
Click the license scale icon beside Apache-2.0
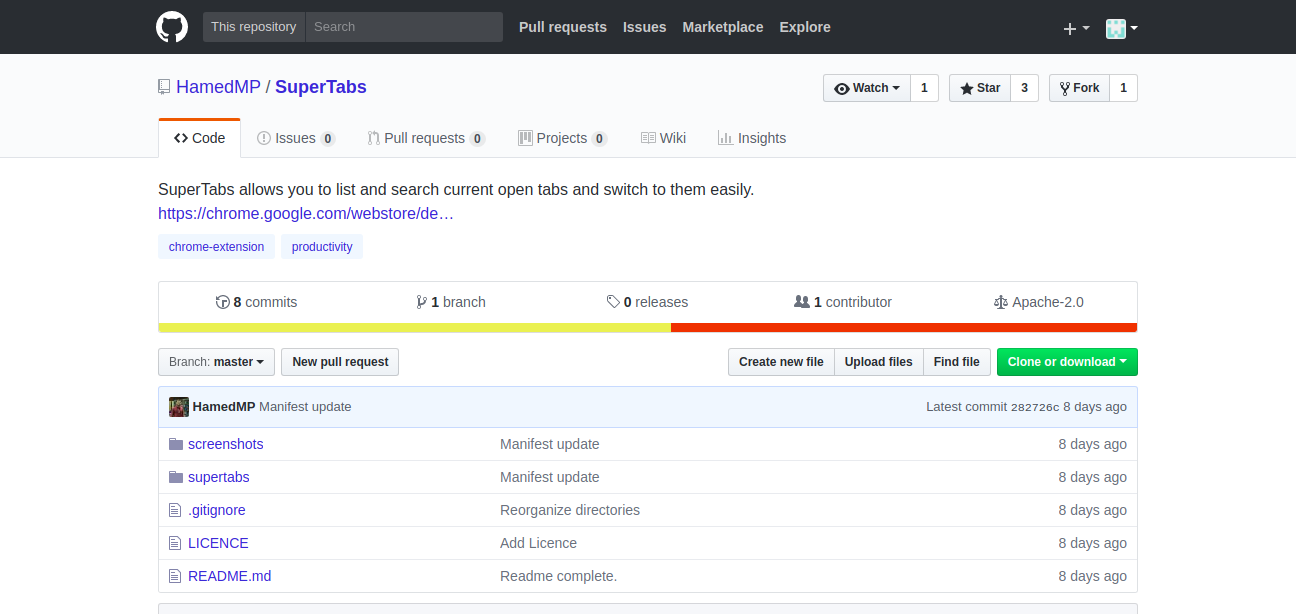(1001, 302)
